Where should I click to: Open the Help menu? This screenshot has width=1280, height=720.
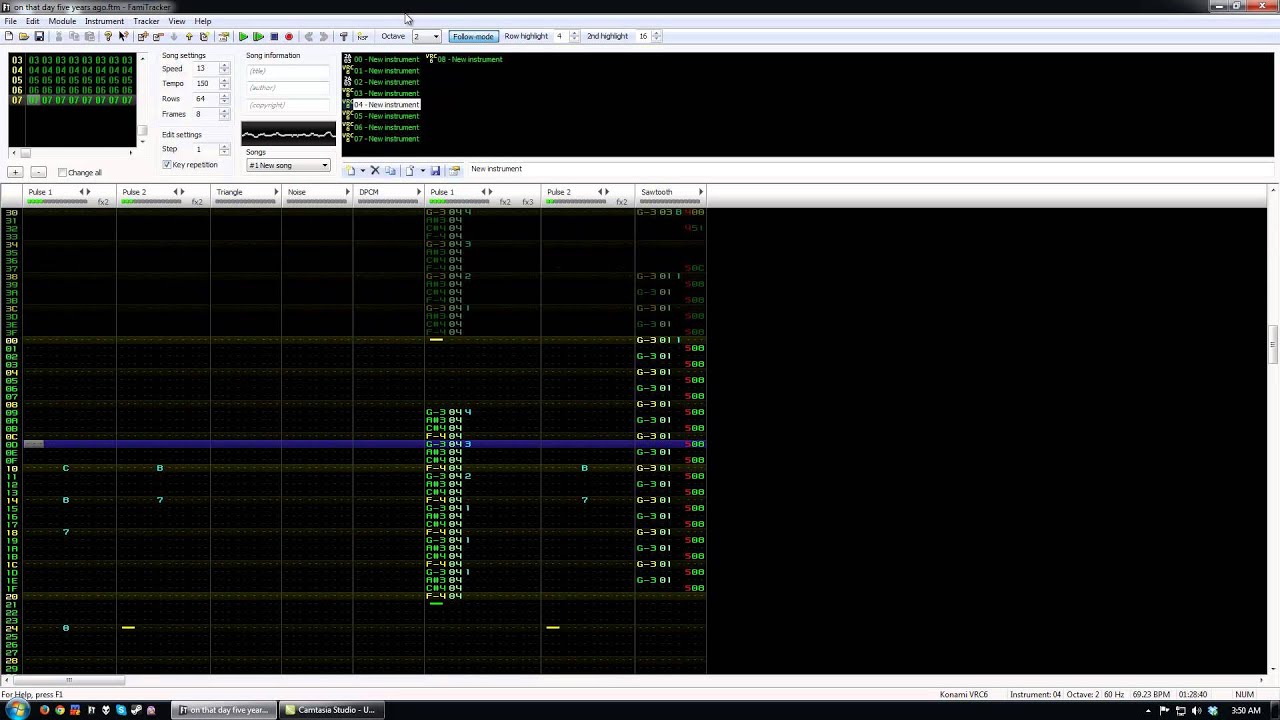click(x=203, y=21)
